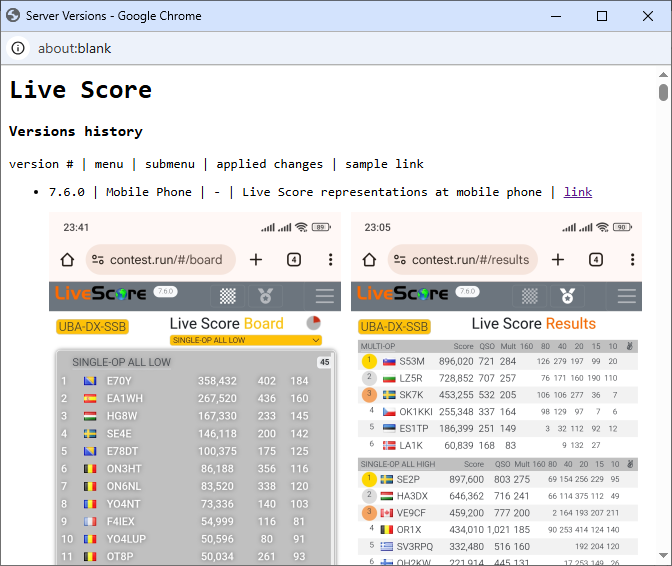This screenshot has height=566, width=672.
Task: Click 7.6.0 version badge in board screenshot
Action: point(165,291)
